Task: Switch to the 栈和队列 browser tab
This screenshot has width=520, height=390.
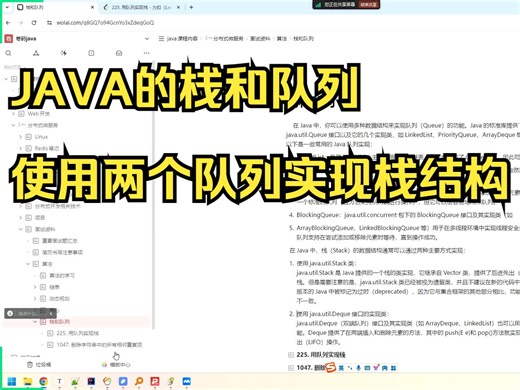Action: pyautogui.click(x=54, y=7)
